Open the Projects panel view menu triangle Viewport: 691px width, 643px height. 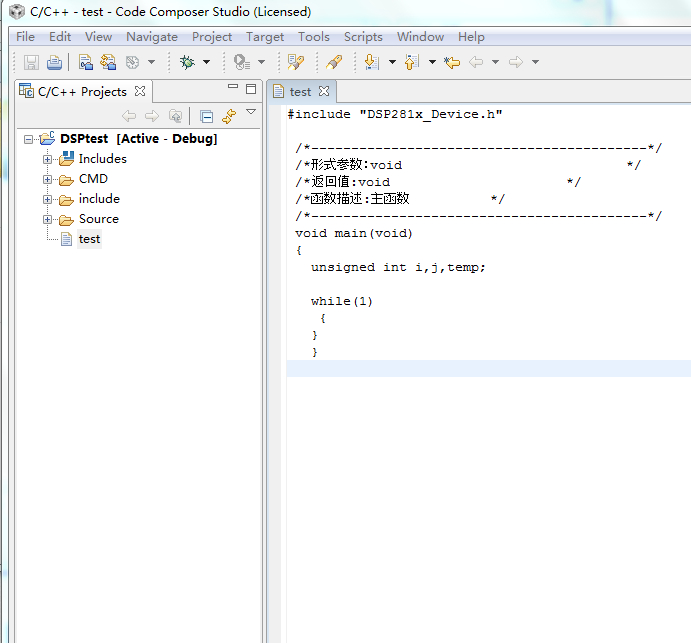click(x=251, y=112)
